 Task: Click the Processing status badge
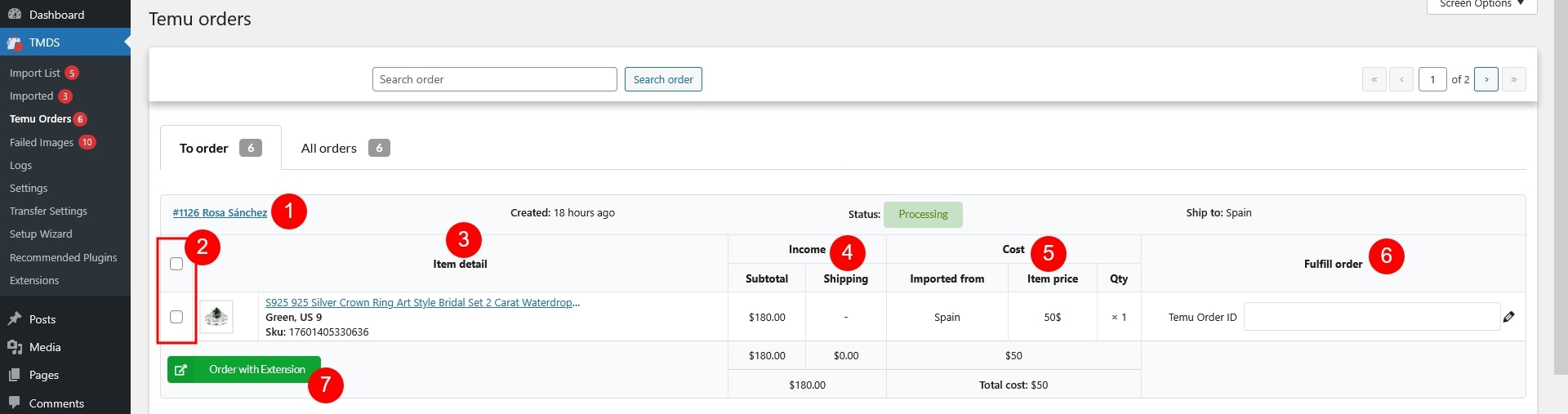923,214
